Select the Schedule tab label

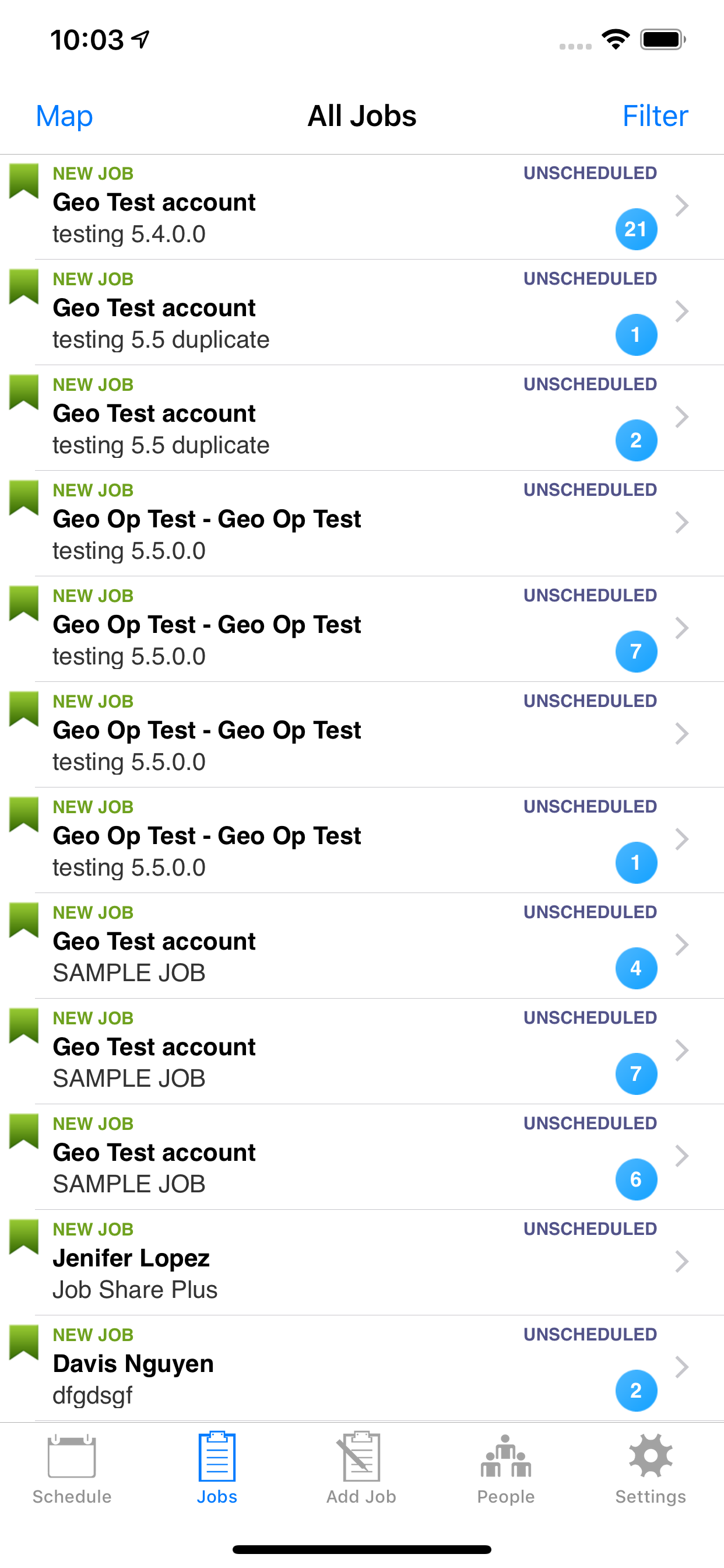(x=72, y=1497)
